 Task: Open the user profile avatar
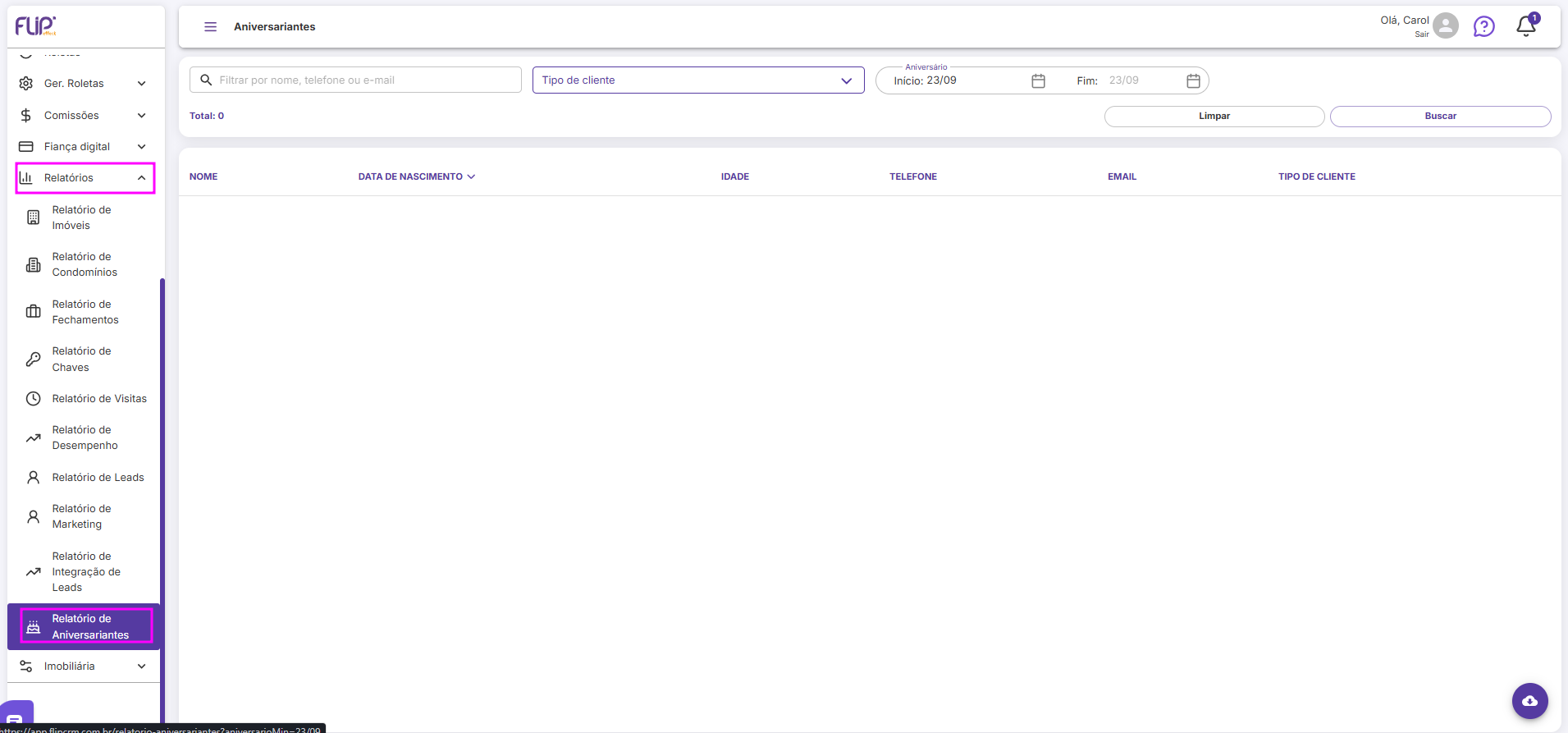1446,26
